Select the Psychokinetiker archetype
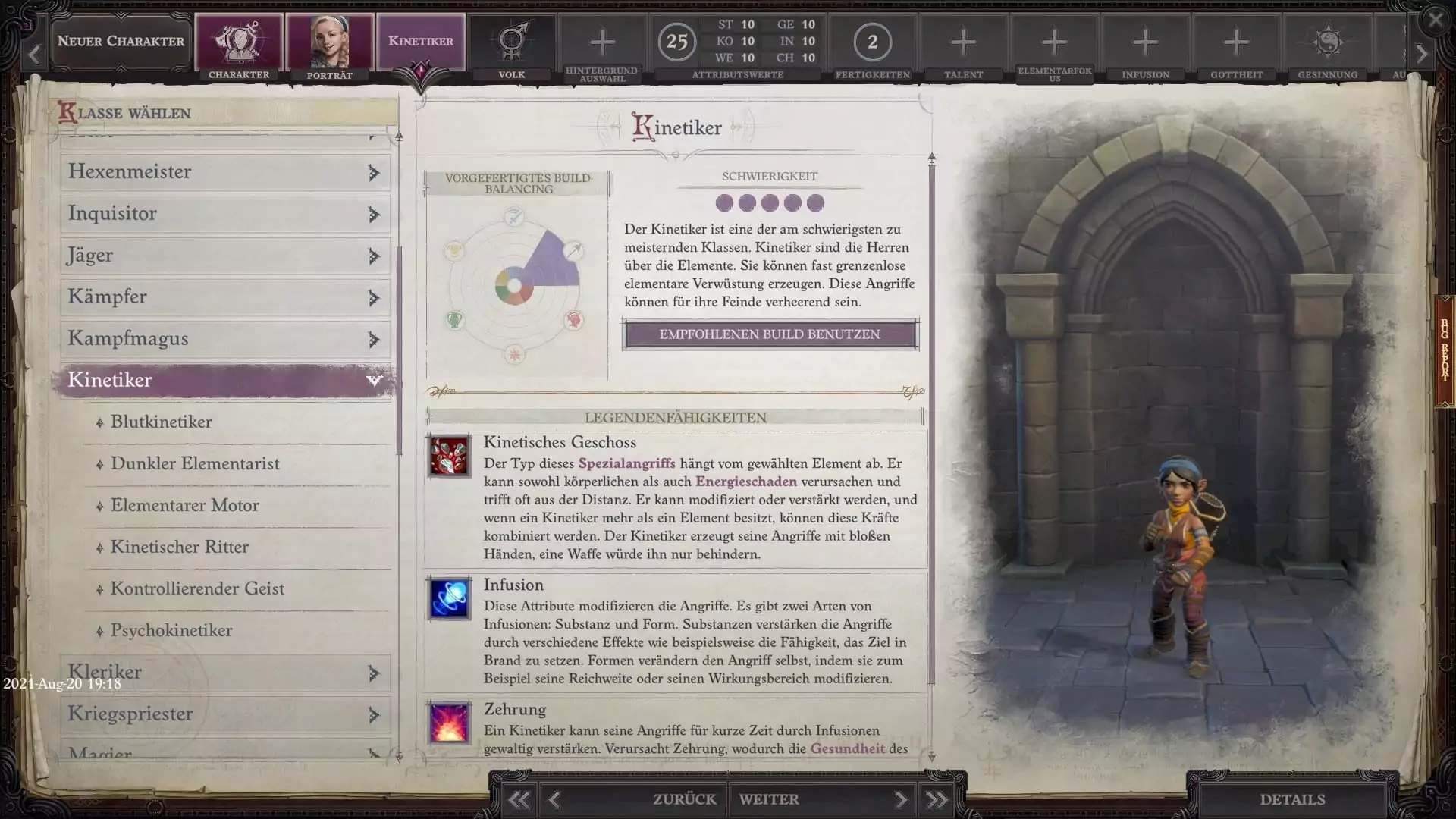This screenshot has width=1456, height=819. (x=237, y=631)
